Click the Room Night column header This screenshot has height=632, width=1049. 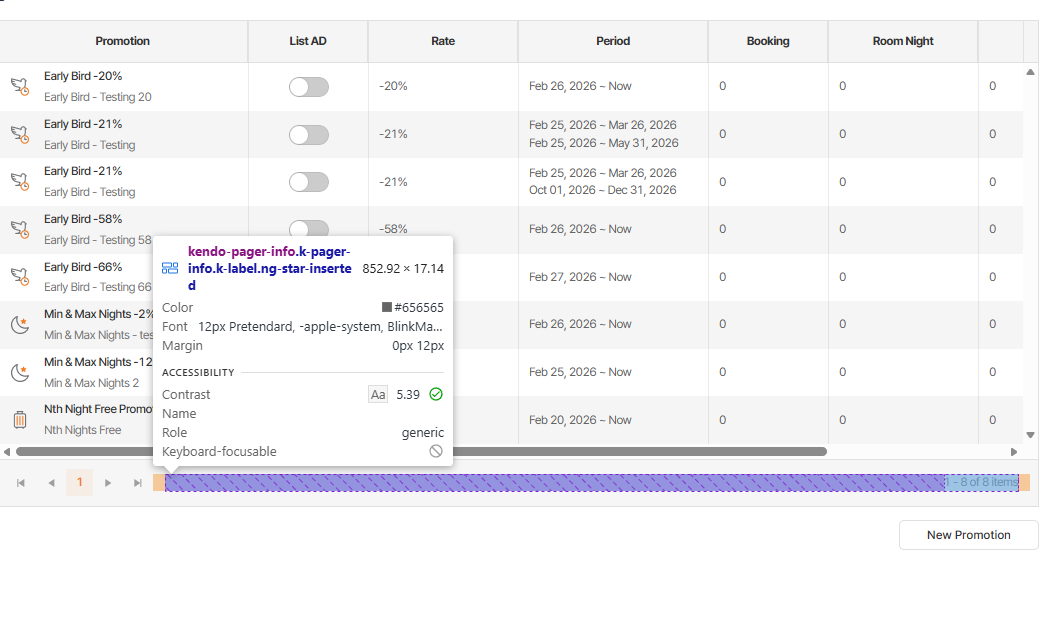903,41
